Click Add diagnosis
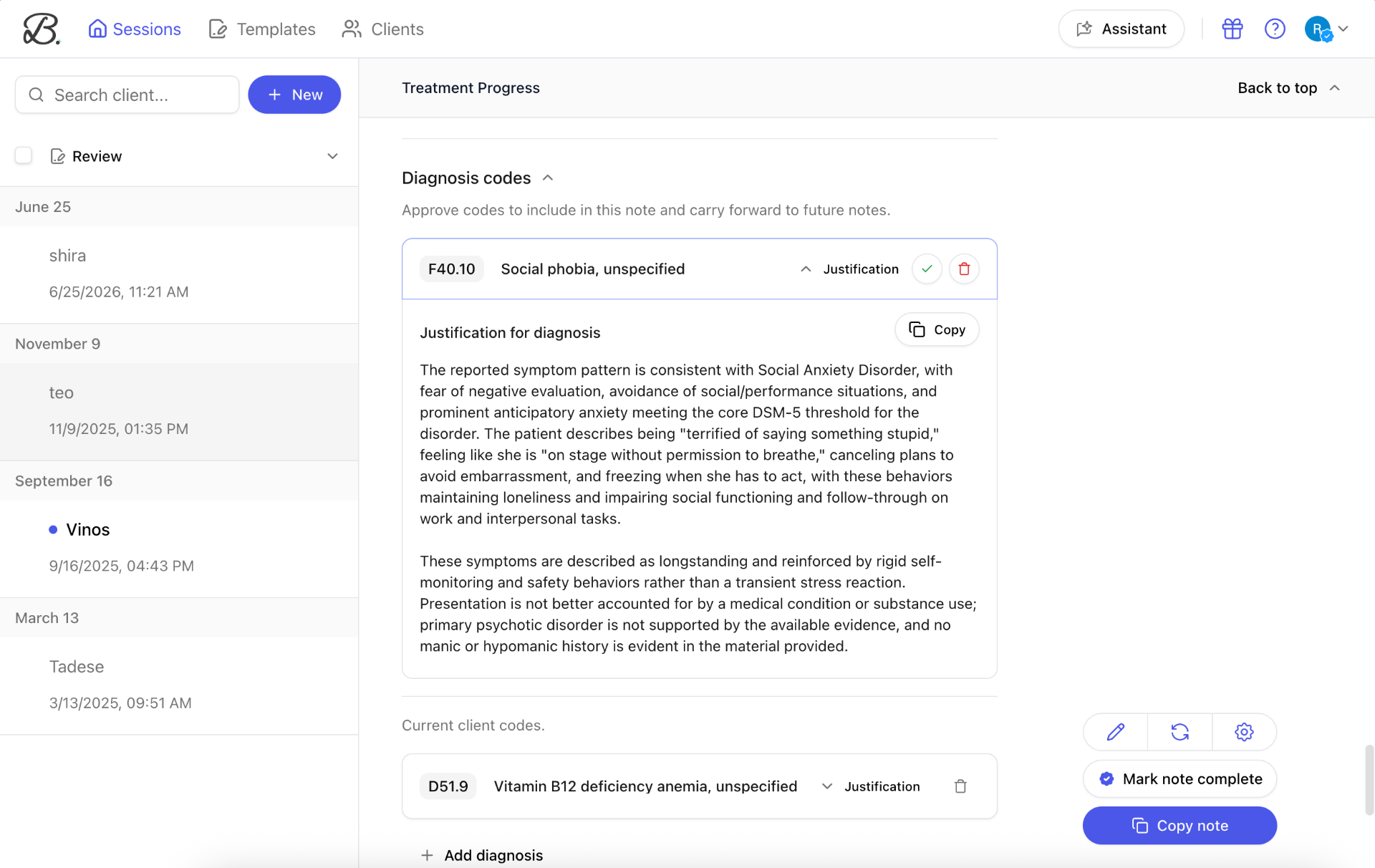This screenshot has width=1375, height=868. click(x=481, y=855)
